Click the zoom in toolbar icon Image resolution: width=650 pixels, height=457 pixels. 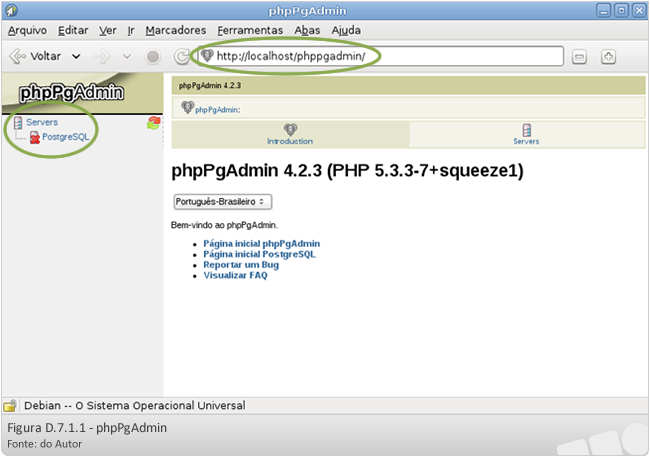pyautogui.click(x=608, y=56)
